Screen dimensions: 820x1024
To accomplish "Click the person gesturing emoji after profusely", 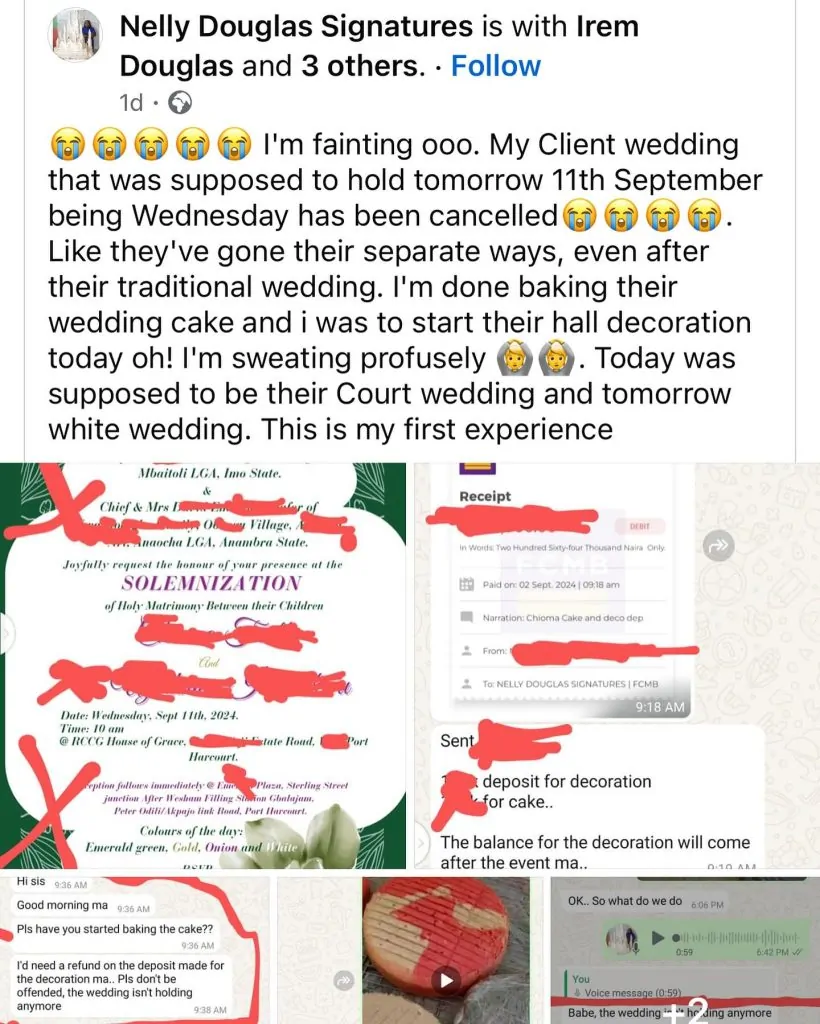I will (514, 359).
